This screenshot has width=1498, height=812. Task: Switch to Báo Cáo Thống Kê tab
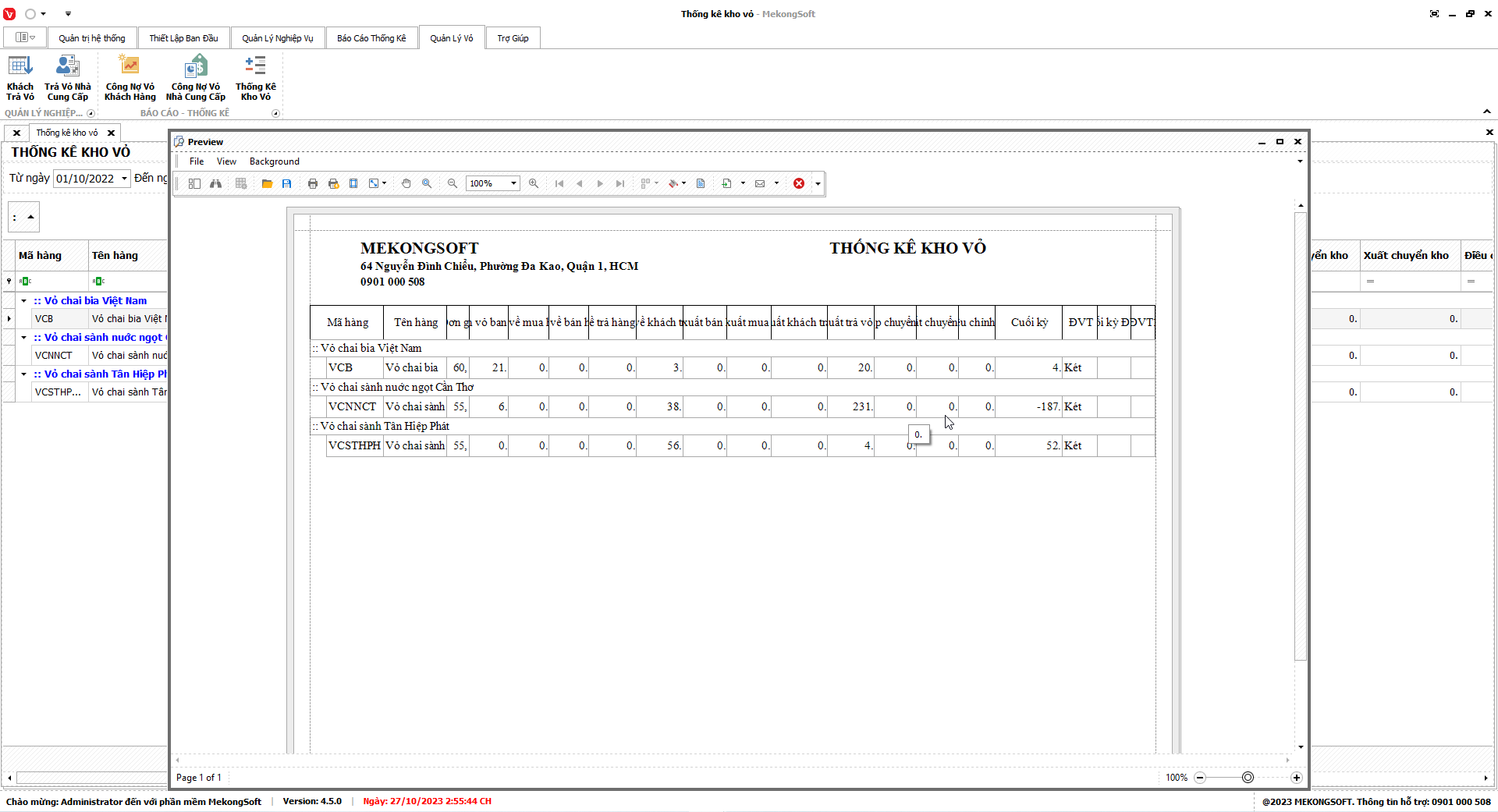point(371,38)
